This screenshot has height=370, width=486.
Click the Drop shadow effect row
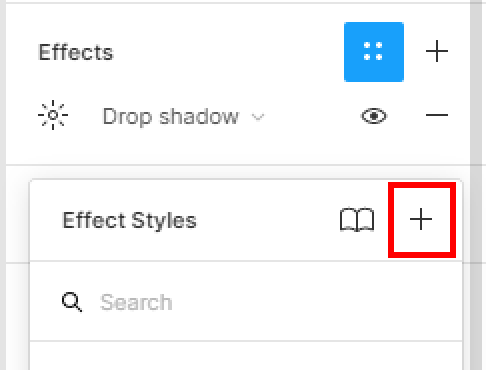point(243,116)
